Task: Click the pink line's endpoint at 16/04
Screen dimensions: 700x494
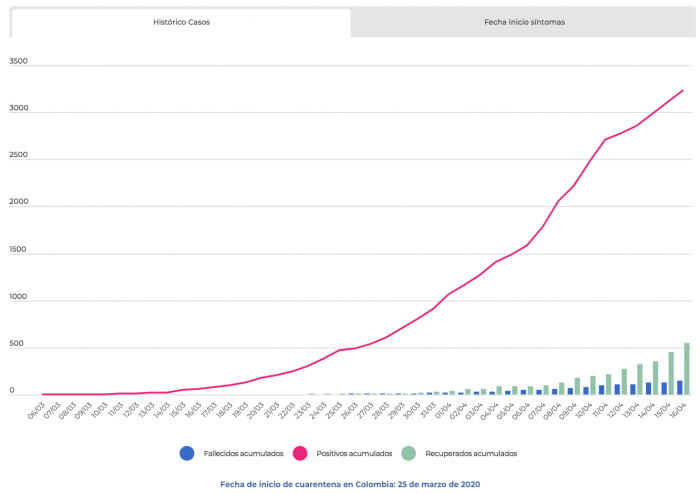Action: click(x=683, y=90)
